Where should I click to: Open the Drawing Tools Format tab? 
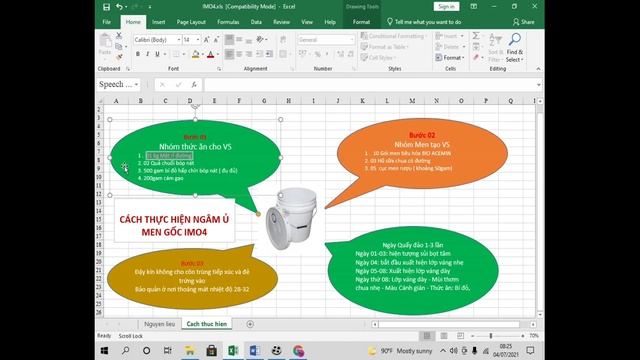361,22
